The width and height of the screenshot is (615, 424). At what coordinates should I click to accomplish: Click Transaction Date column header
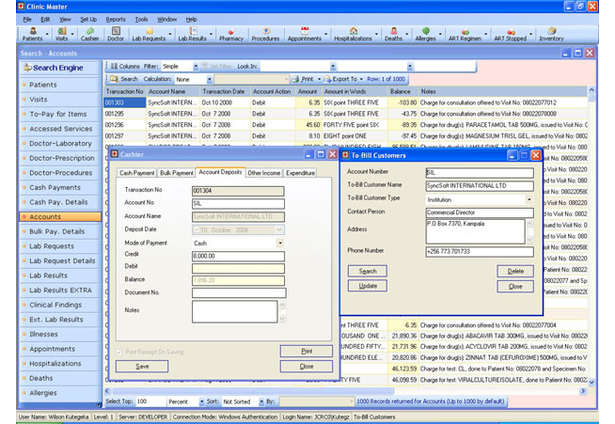pos(224,91)
